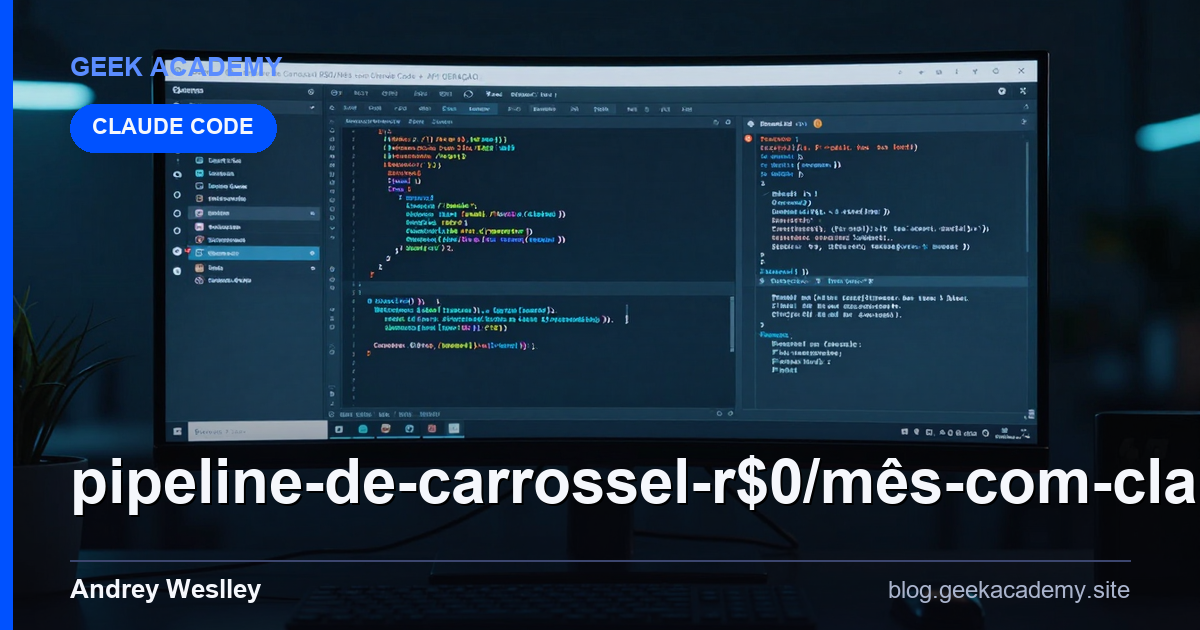
Task: Click the orange circle icon in the right panel header
Action: pyautogui.click(x=817, y=122)
